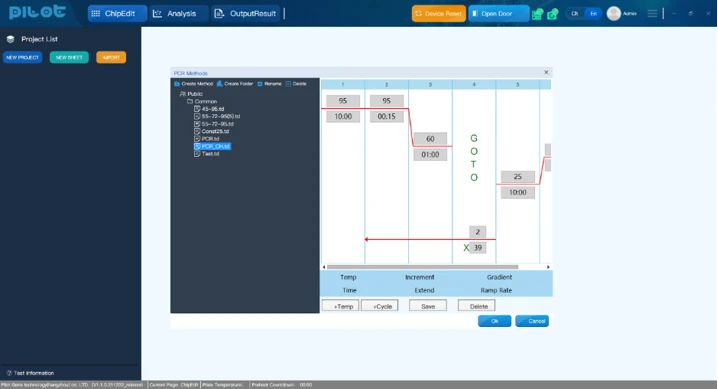
Task: Click step 5 temperature field 25
Action: point(517,177)
